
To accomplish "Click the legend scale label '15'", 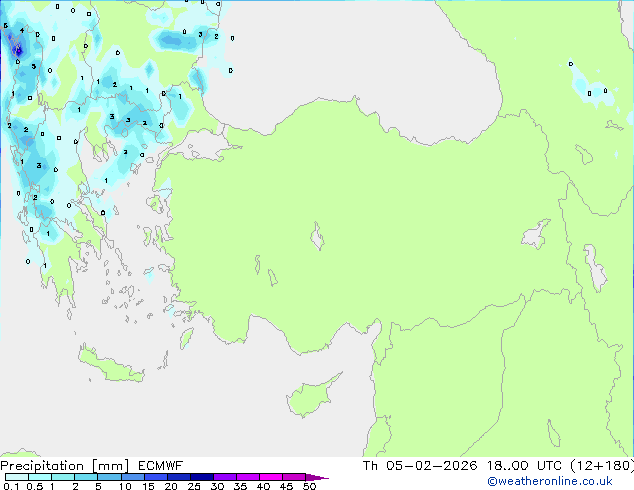I will click(x=148, y=486).
